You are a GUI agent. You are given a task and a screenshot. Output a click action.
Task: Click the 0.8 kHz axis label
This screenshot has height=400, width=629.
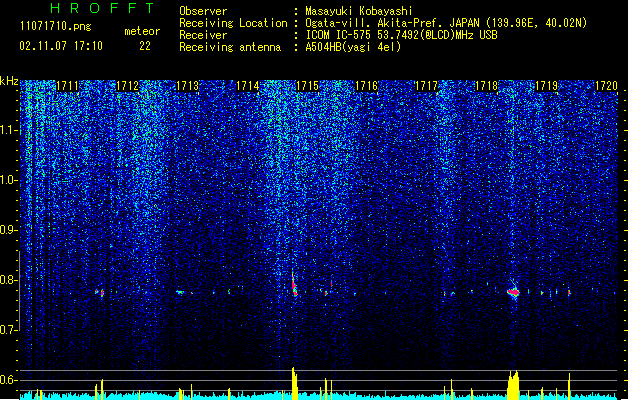tap(9, 280)
